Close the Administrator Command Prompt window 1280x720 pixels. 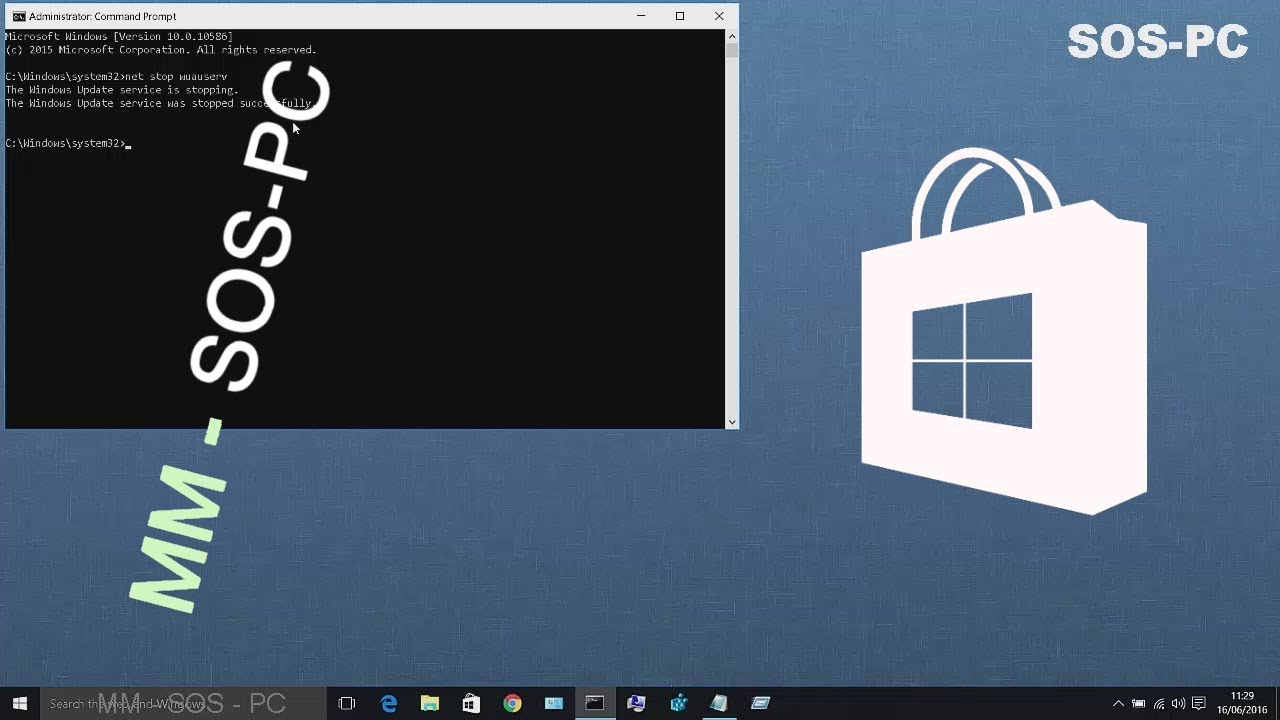pyautogui.click(x=719, y=16)
